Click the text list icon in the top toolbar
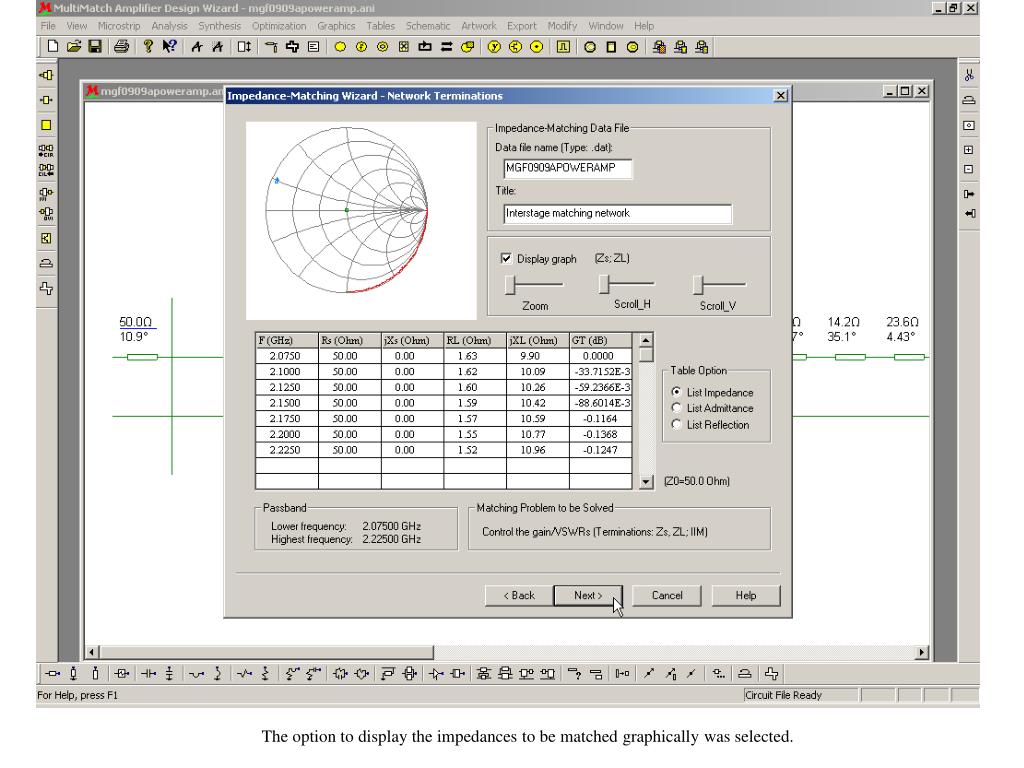This screenshot has width=1024, height=768. (313, 46)
